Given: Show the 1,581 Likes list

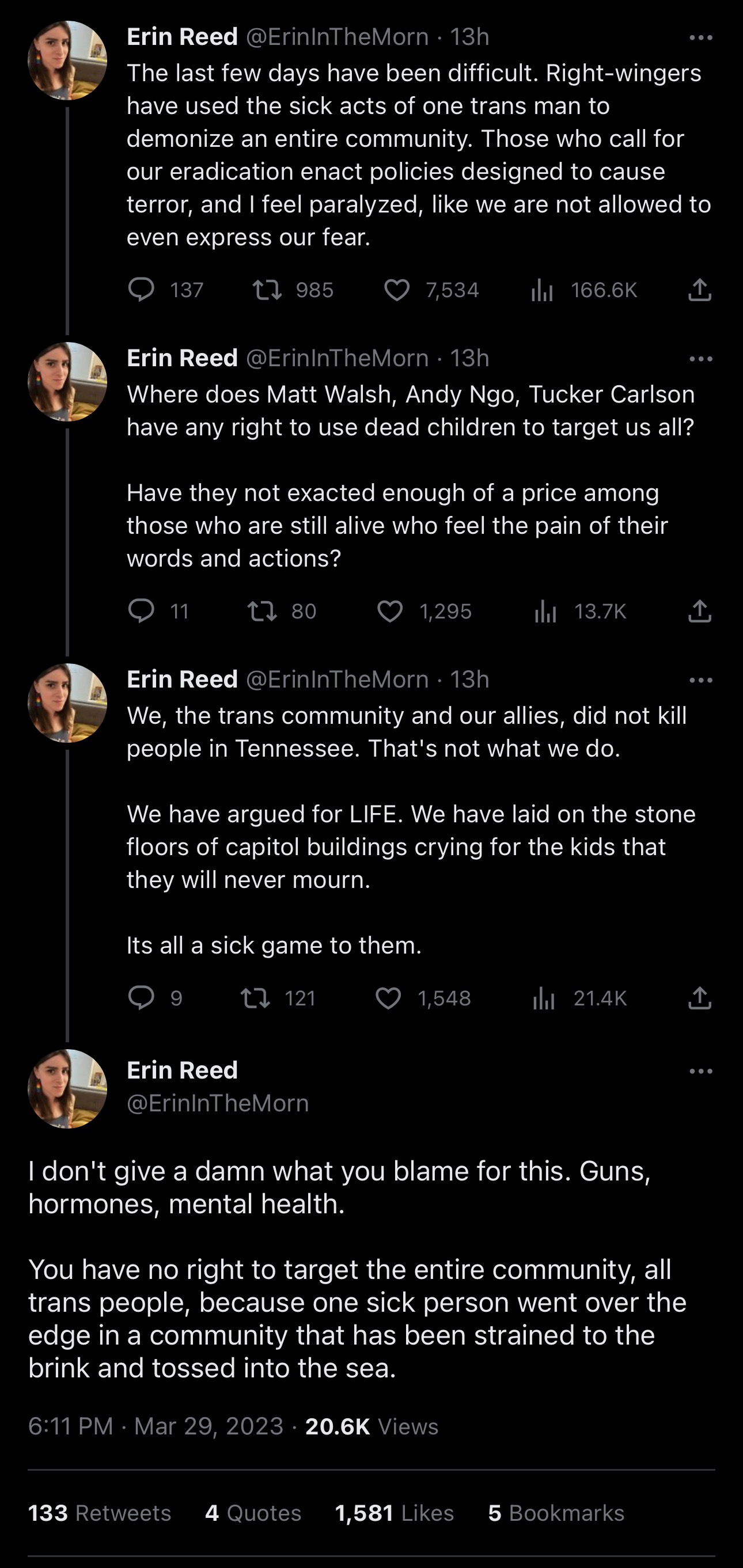Looking at the screenshot, I should coord(394,1513).
